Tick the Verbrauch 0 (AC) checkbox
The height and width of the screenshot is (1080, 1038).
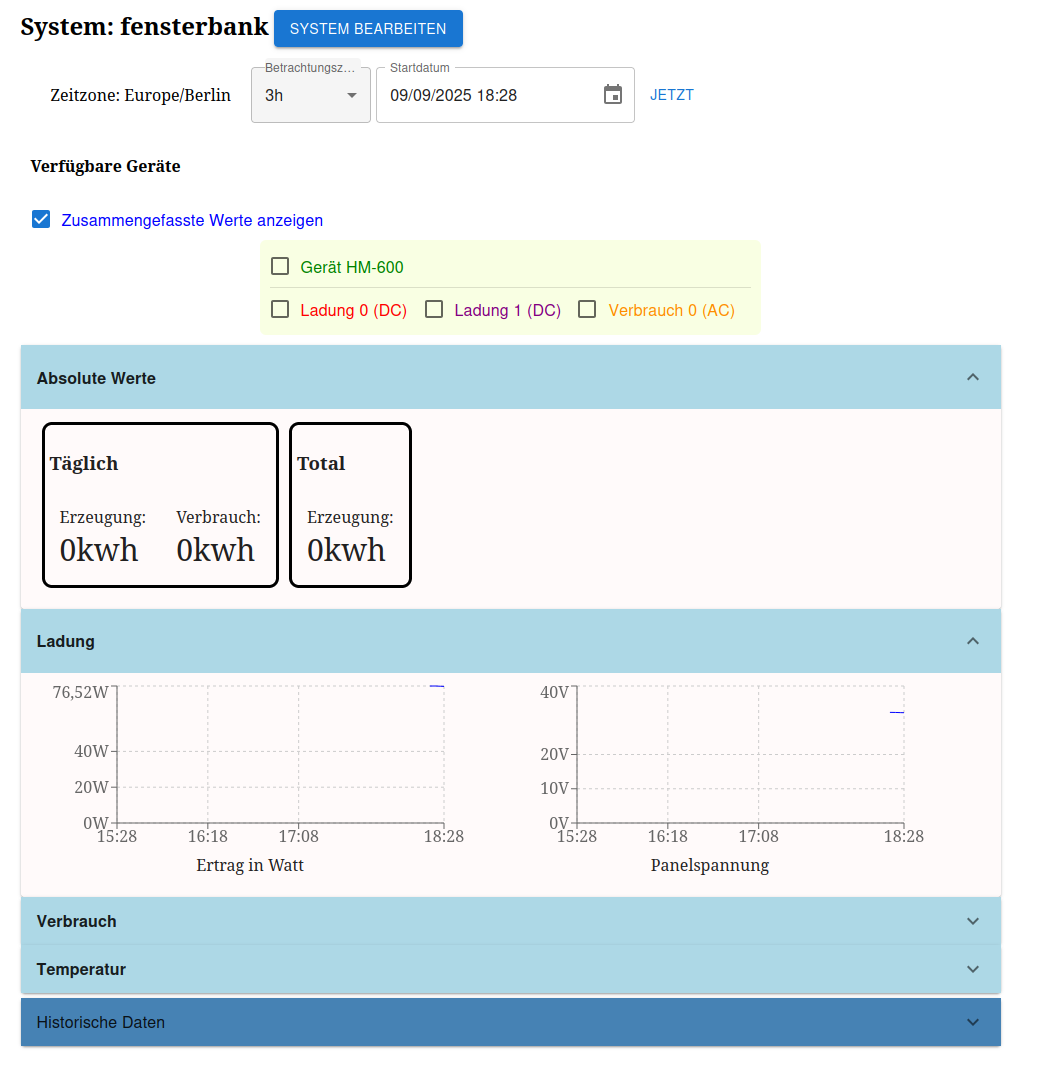click(x=588, y=310)
